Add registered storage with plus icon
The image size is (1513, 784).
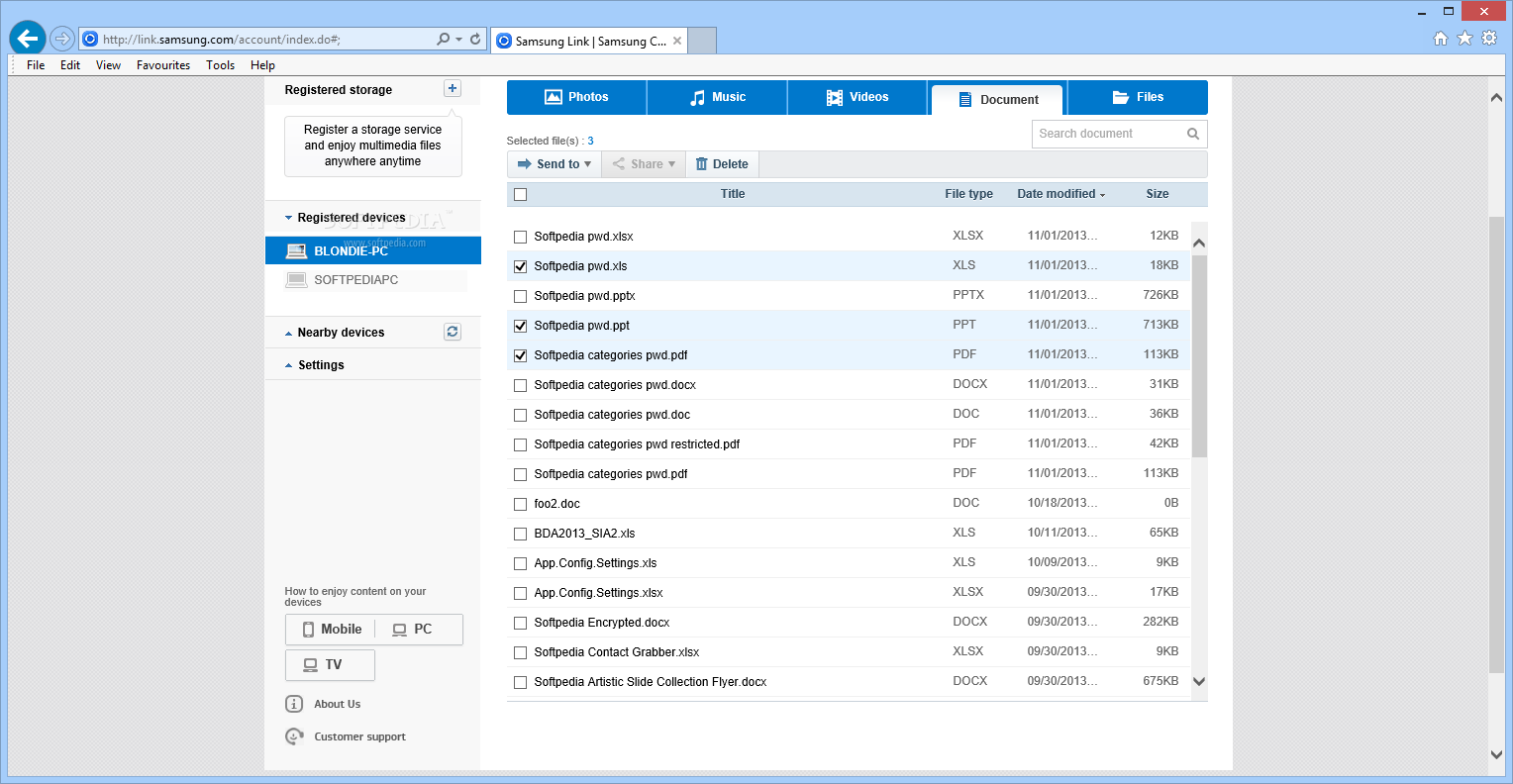point(453,89)
